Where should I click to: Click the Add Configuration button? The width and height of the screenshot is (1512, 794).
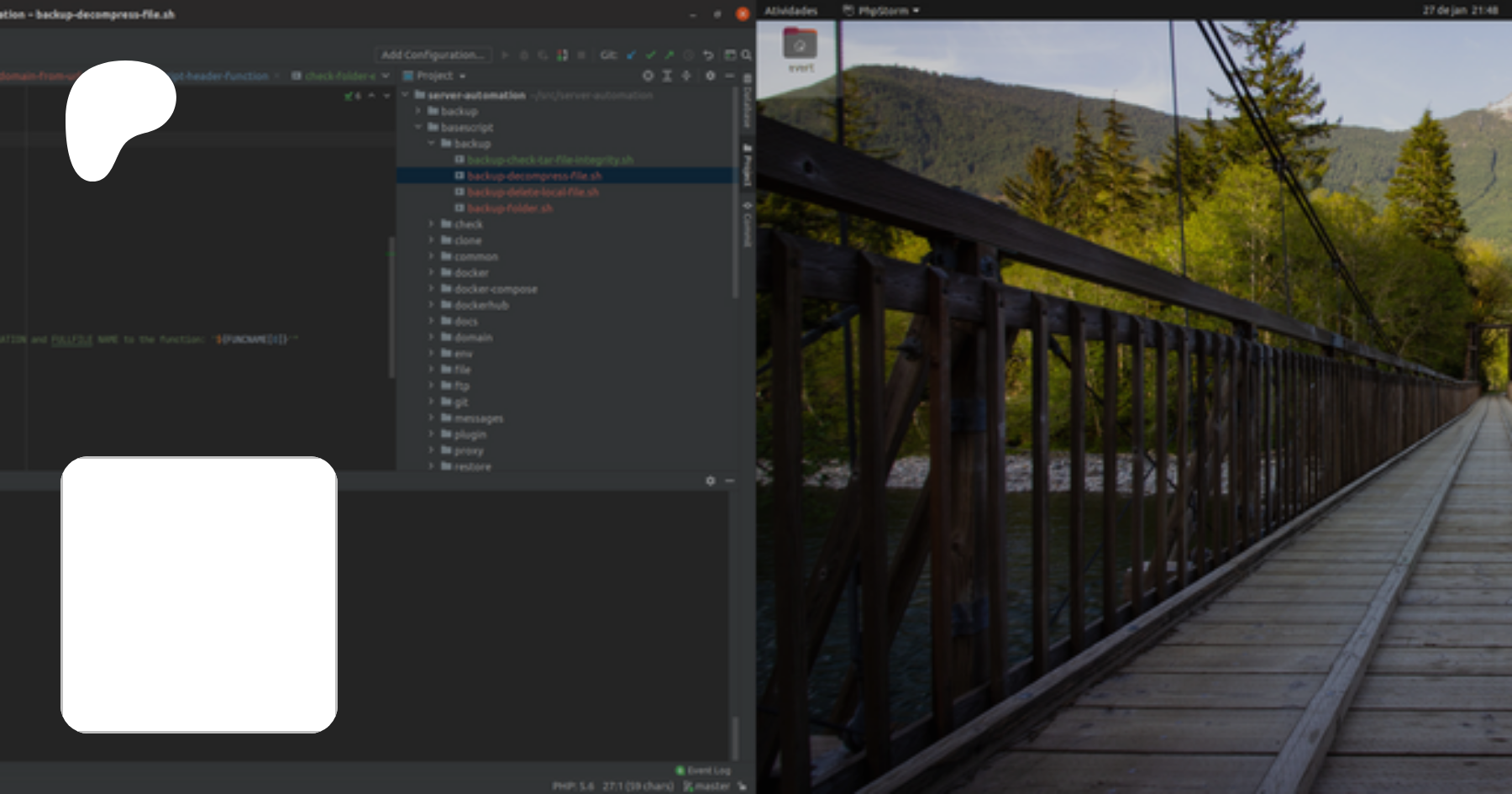(433, 55)
